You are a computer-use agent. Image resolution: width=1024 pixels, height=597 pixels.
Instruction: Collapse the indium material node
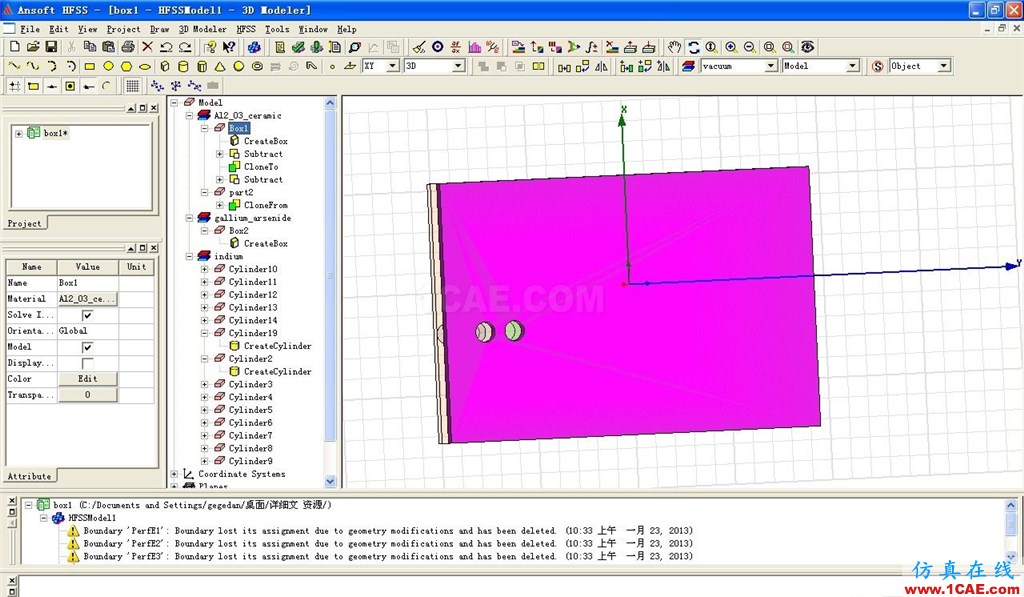189,256
